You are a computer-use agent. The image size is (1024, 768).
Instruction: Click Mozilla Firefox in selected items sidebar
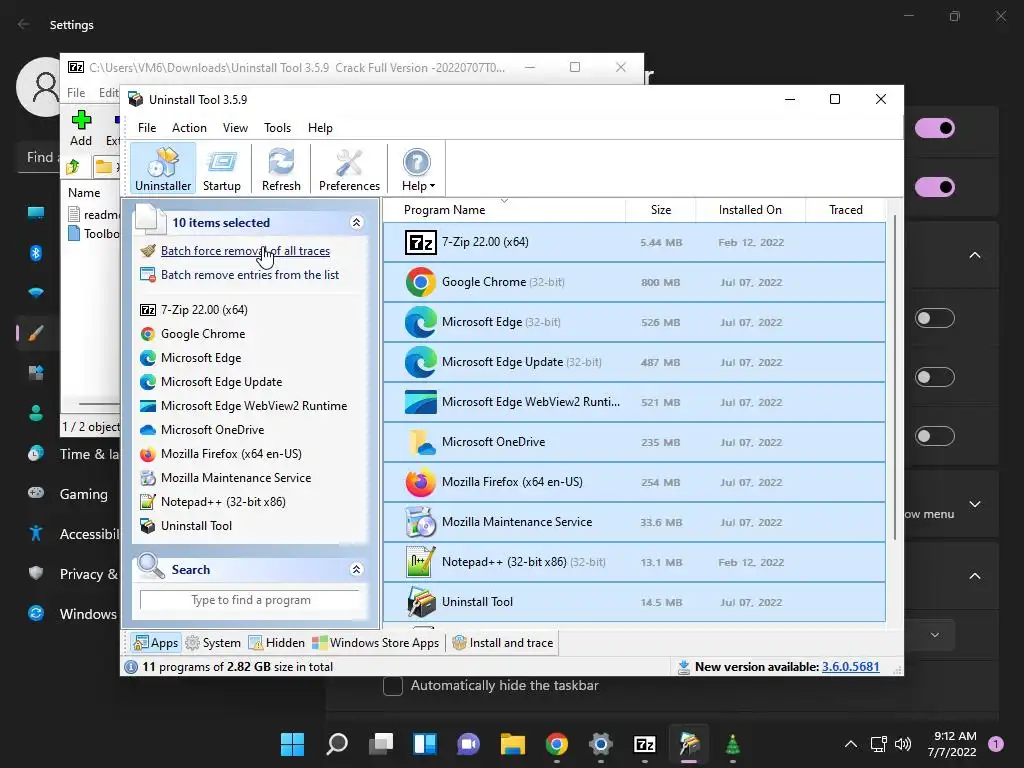click(231, 454)
